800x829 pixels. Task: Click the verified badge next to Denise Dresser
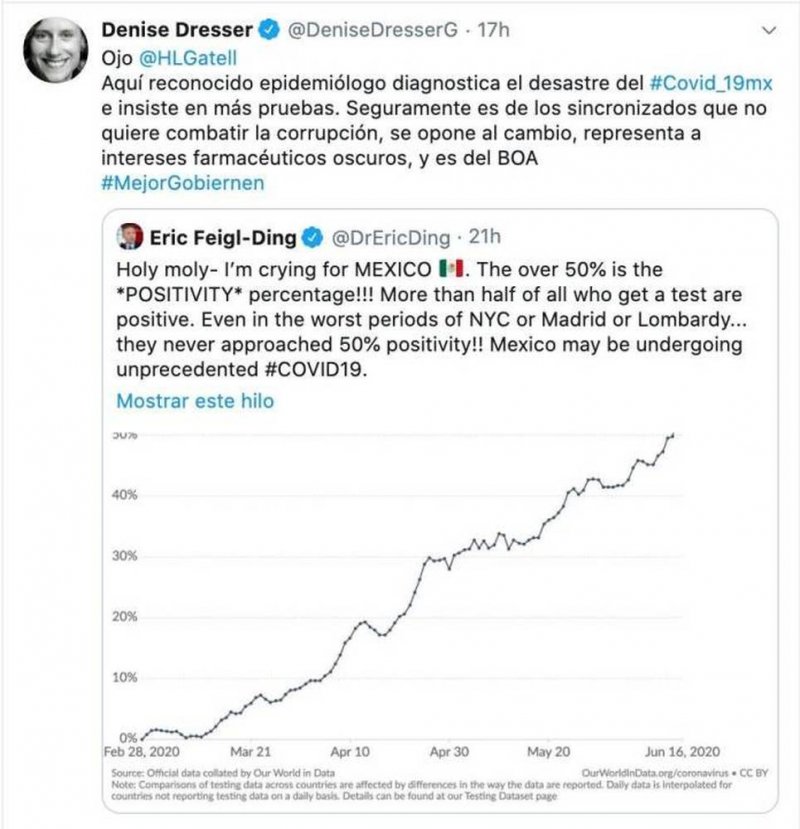tap(269, 30)
